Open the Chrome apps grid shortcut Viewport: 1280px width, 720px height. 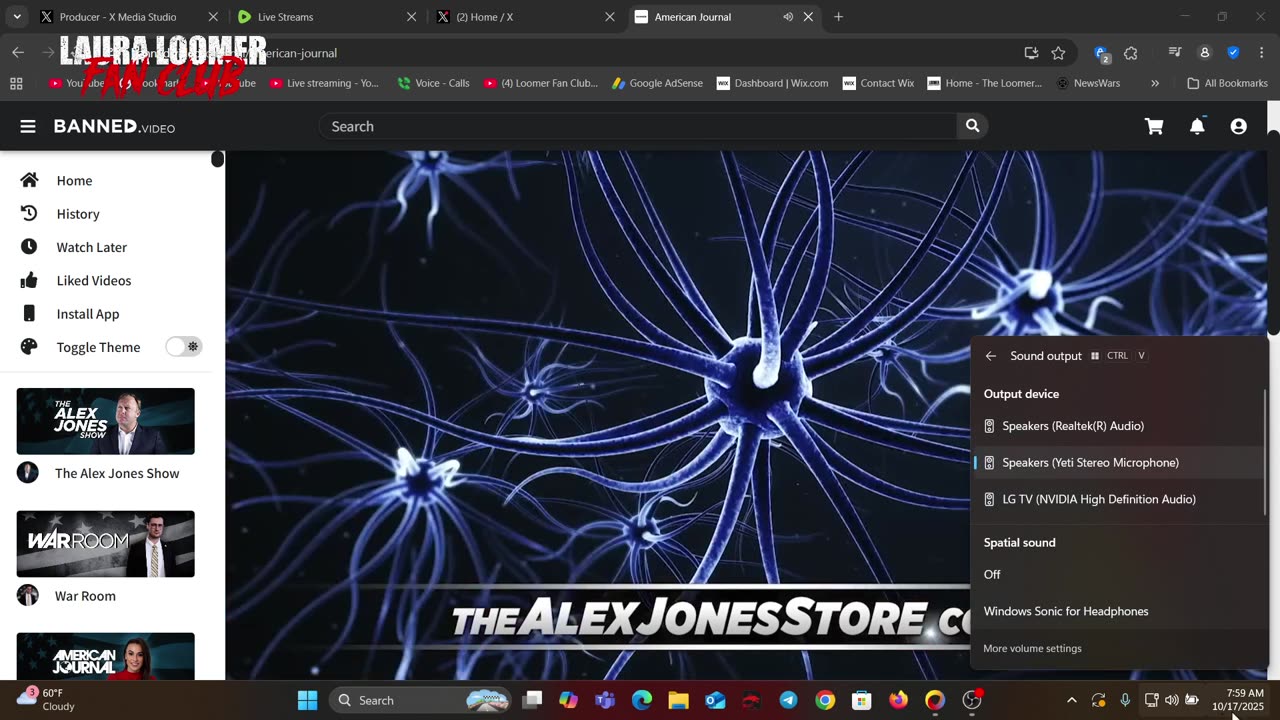point(16,83)
